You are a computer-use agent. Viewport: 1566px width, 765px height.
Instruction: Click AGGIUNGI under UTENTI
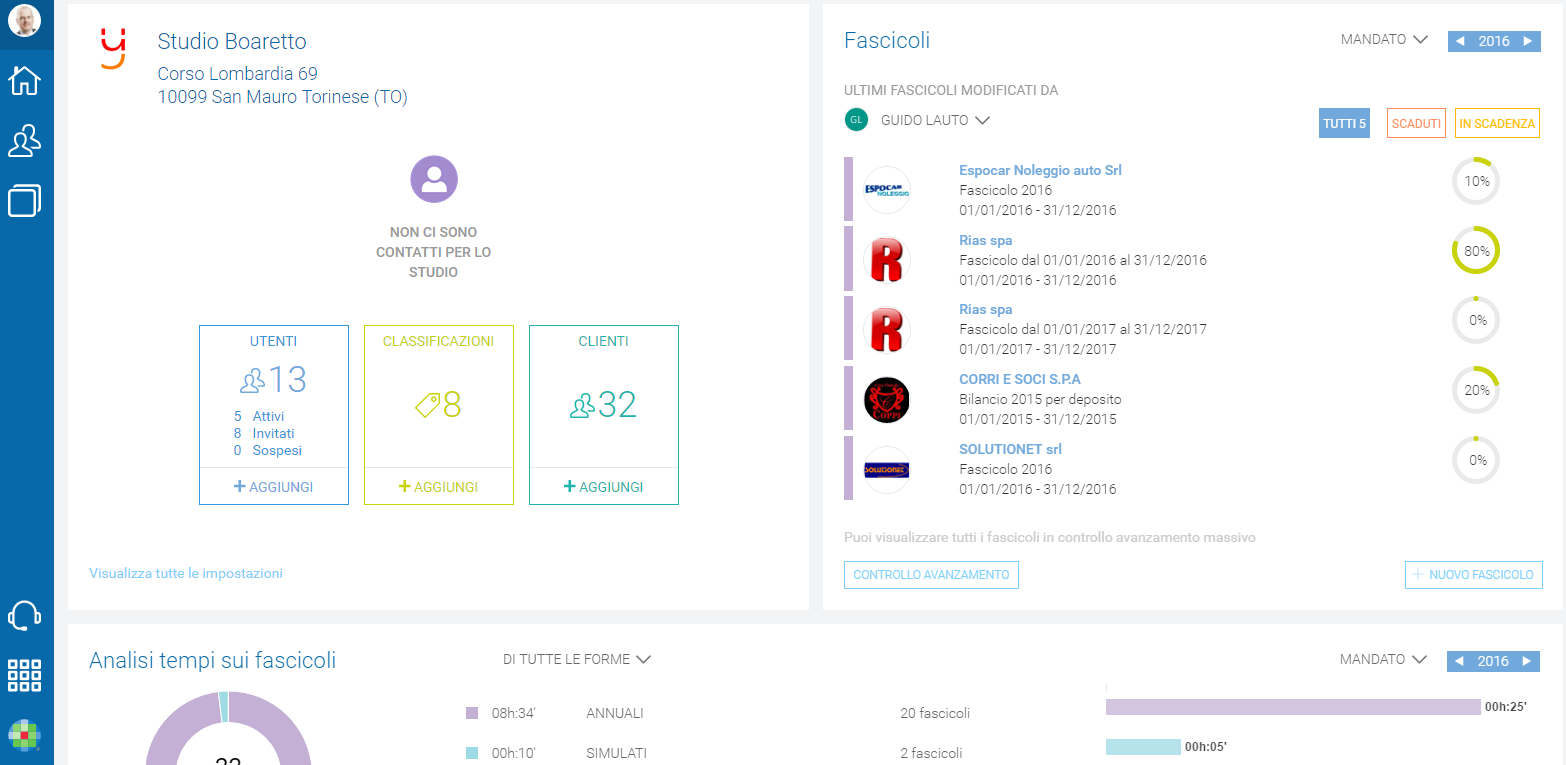(x=274, y=487)
